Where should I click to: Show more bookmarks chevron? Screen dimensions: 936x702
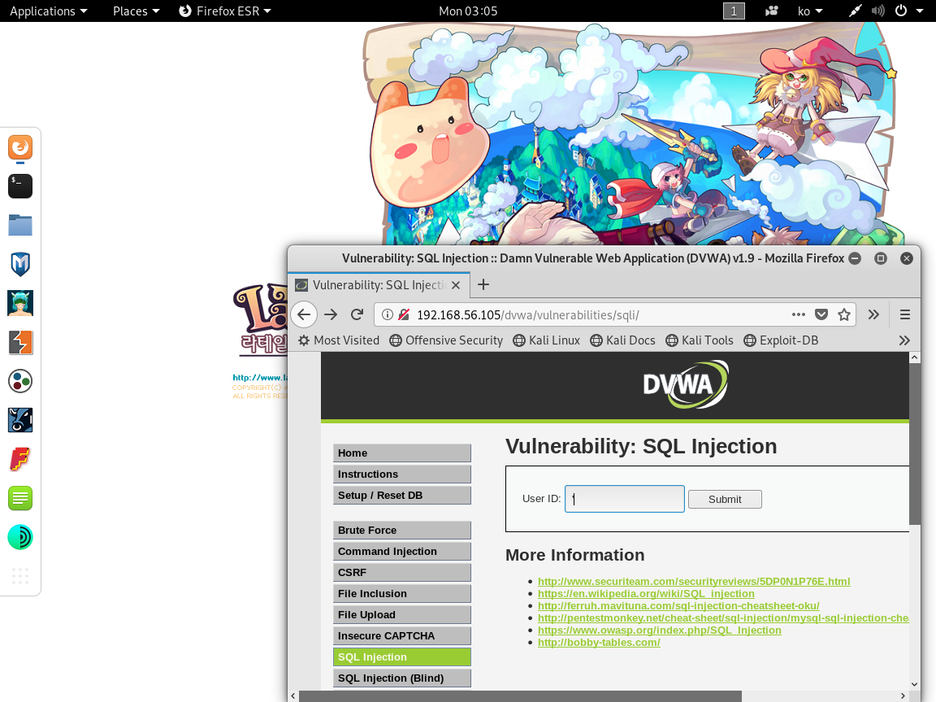904,340
